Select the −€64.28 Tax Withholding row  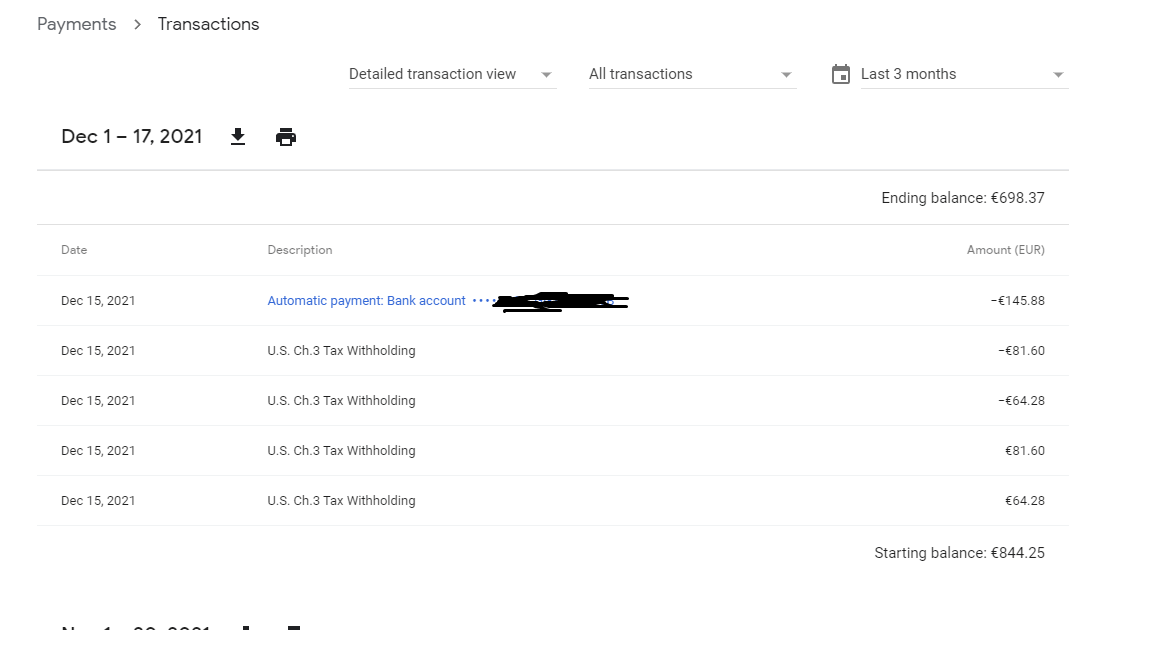tap(552, 400)
